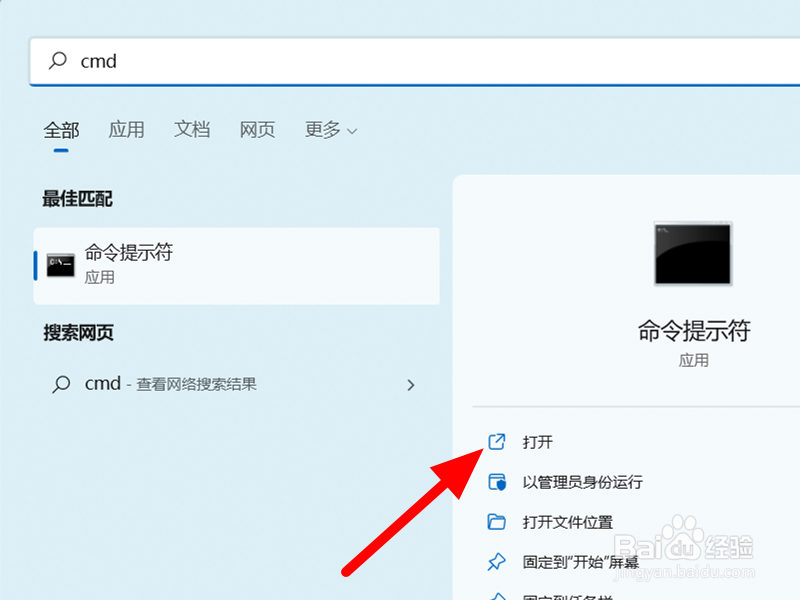Select the open icon beside 打开
This screenshot has width=800, height=600.
tap(497, 441)
